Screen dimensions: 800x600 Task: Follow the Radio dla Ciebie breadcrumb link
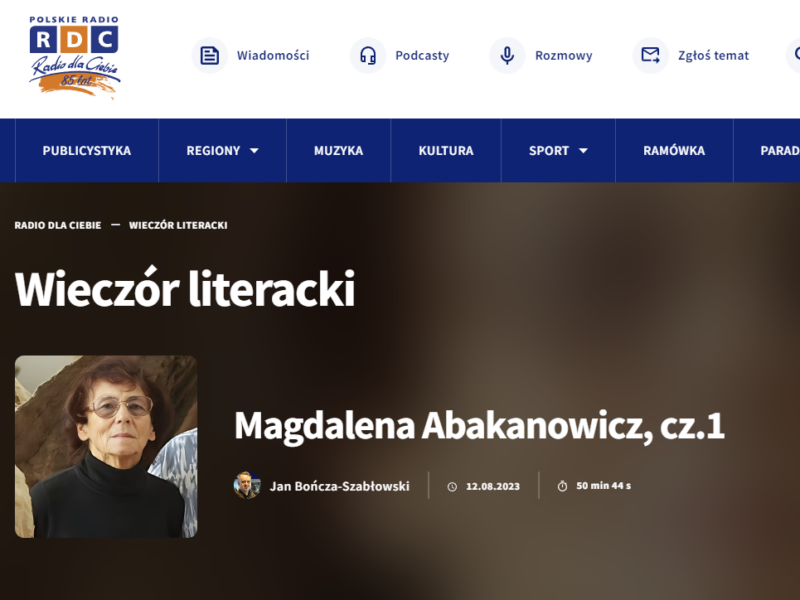tap(58, 225)
